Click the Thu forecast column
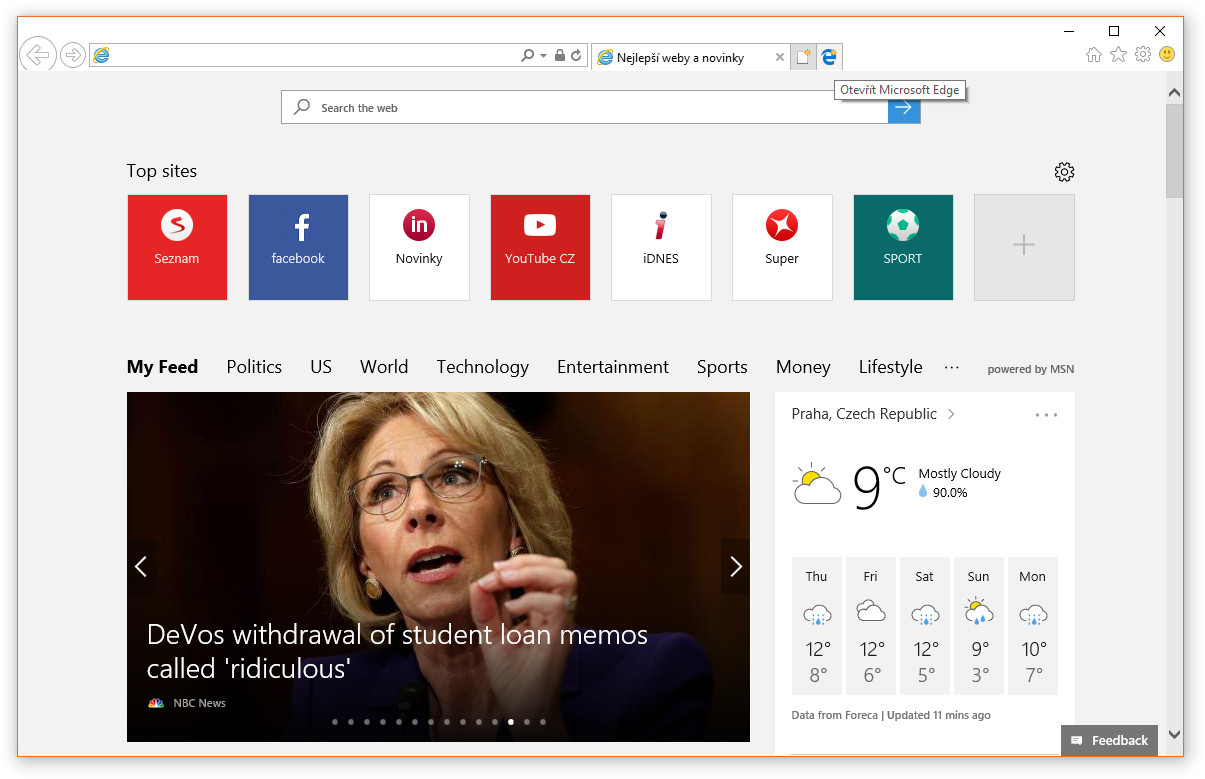1205x779 pixels. (817, 626)
